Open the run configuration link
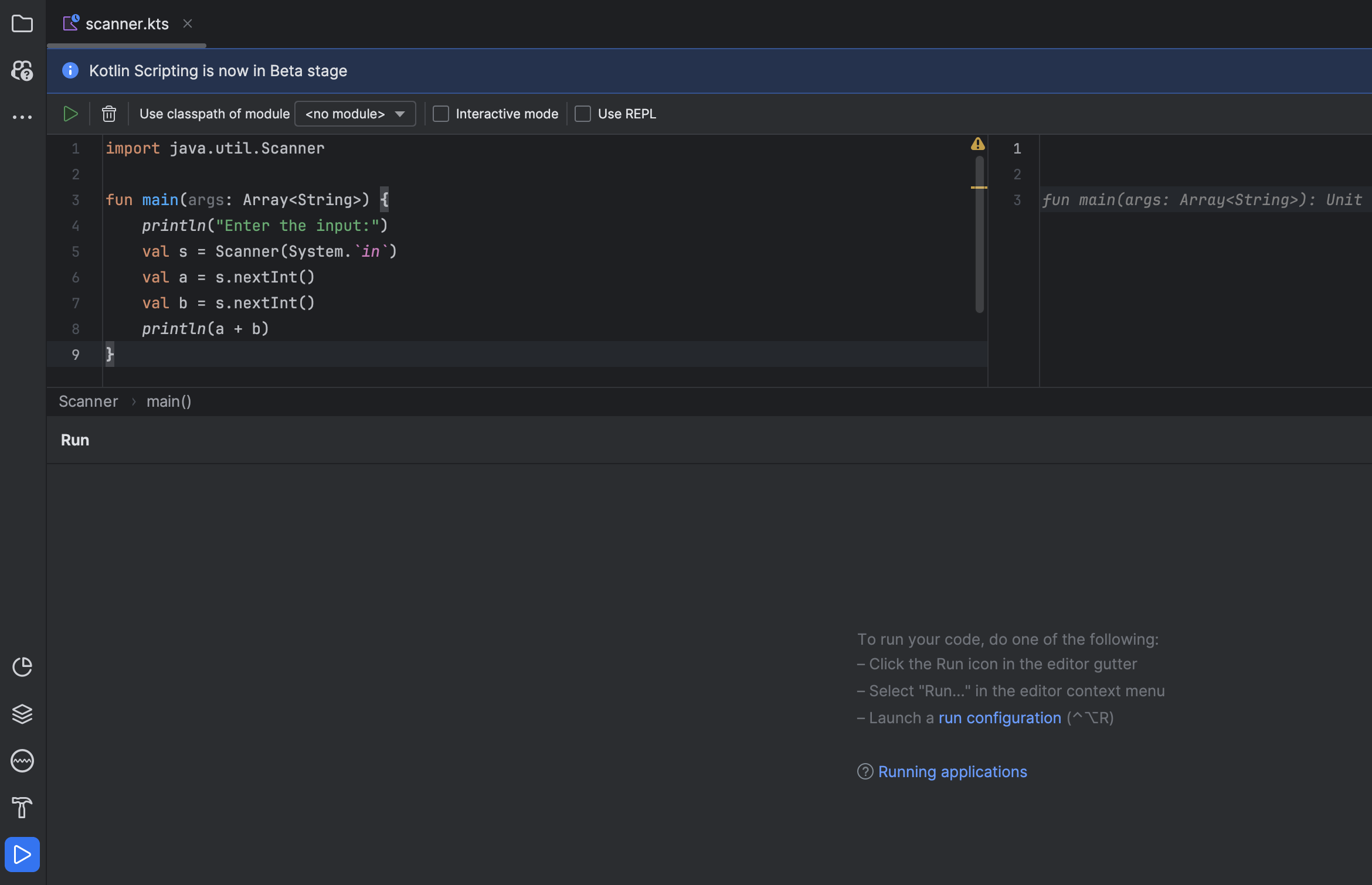Viewport: 1372px width, 885px height. [999, 718]
